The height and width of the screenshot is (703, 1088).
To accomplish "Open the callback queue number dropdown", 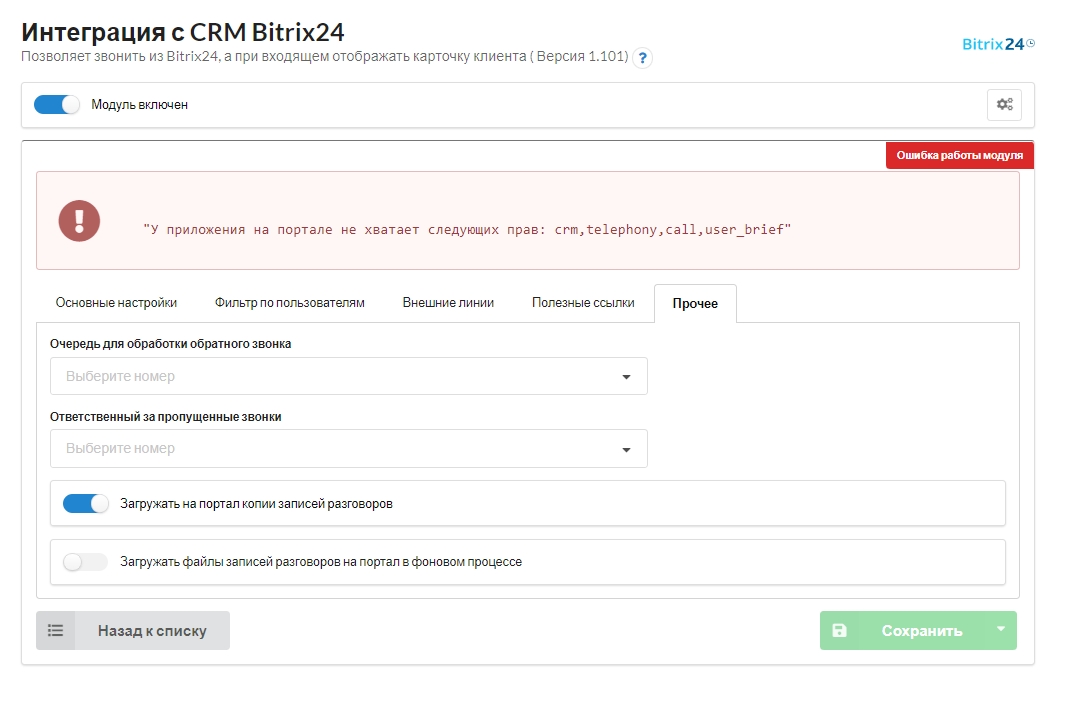I will [348, 377].
